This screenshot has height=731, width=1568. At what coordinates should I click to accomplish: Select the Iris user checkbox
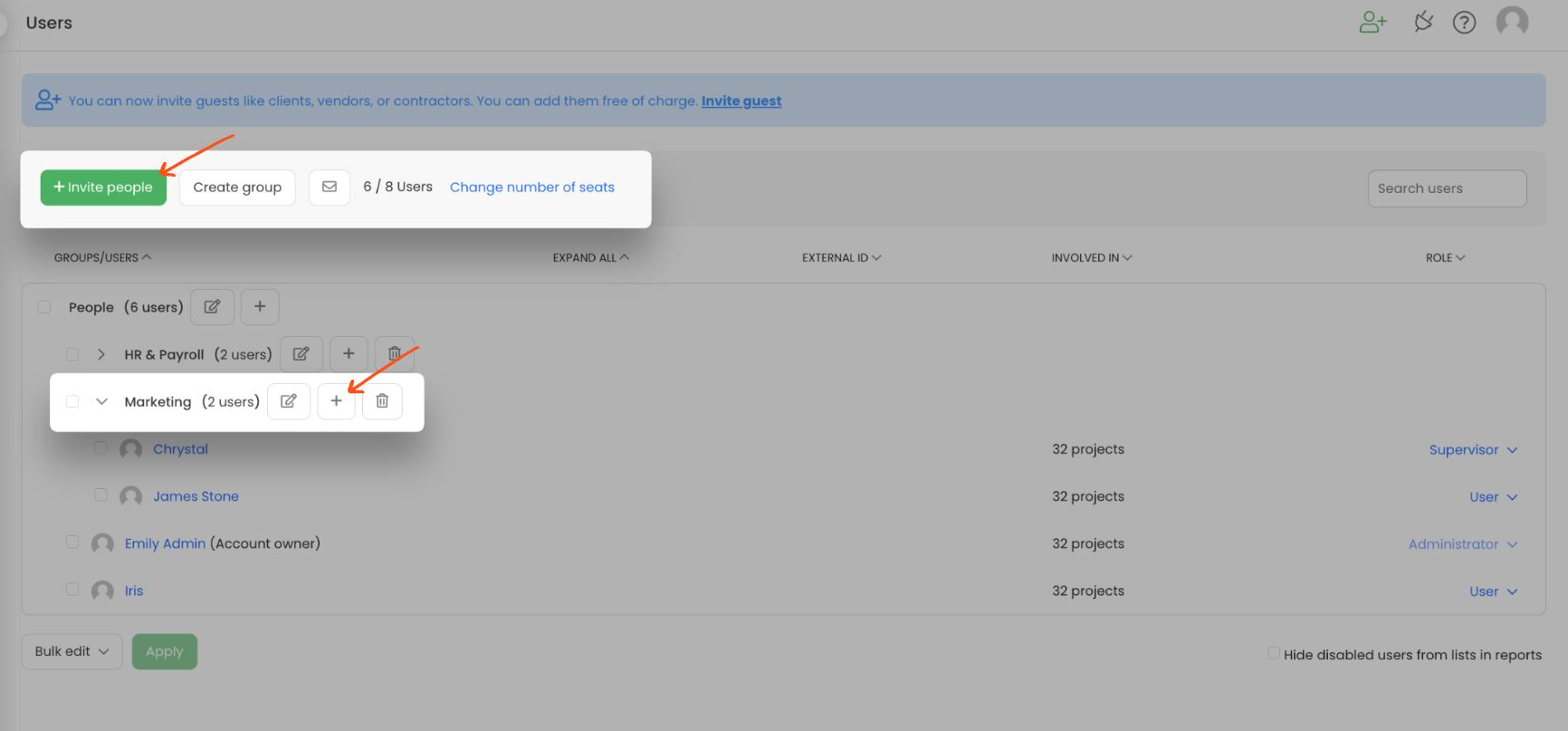click(x=72, y=589)
